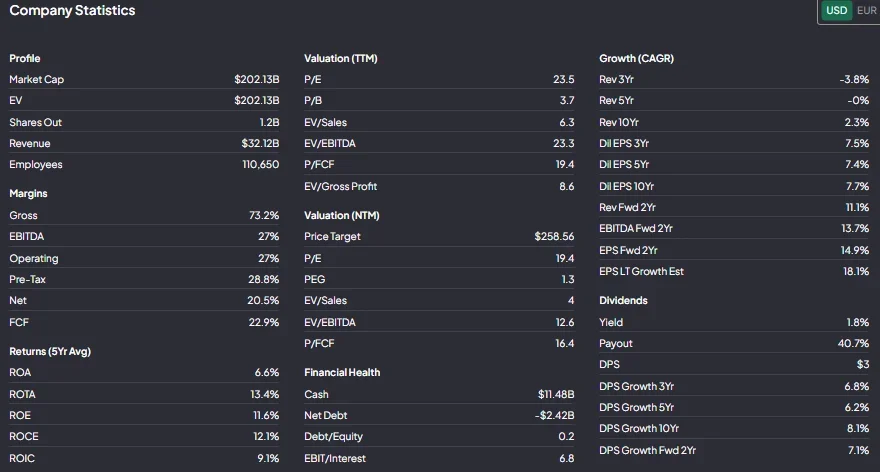Click the Returns (5Yr Avg) section header
The image size is (880, 472).
(x=50, y=352)
